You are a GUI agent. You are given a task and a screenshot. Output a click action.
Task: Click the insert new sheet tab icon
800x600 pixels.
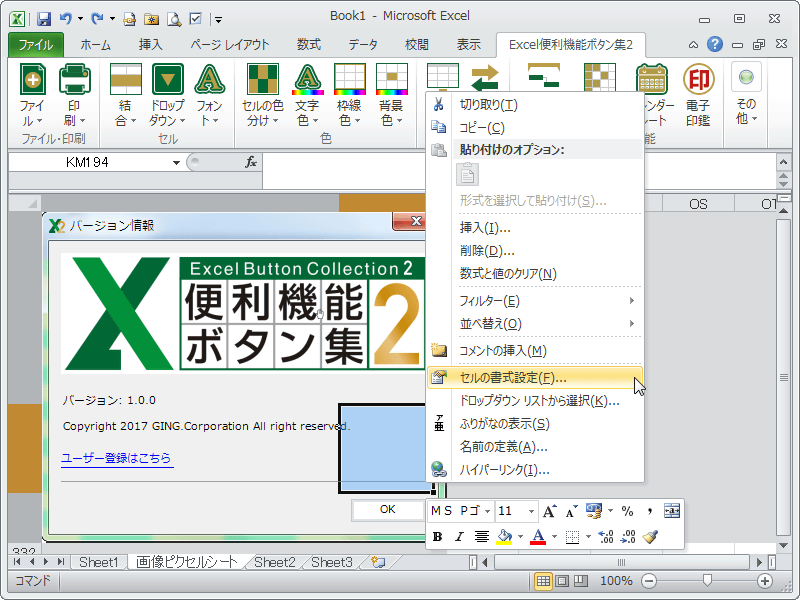378,562
